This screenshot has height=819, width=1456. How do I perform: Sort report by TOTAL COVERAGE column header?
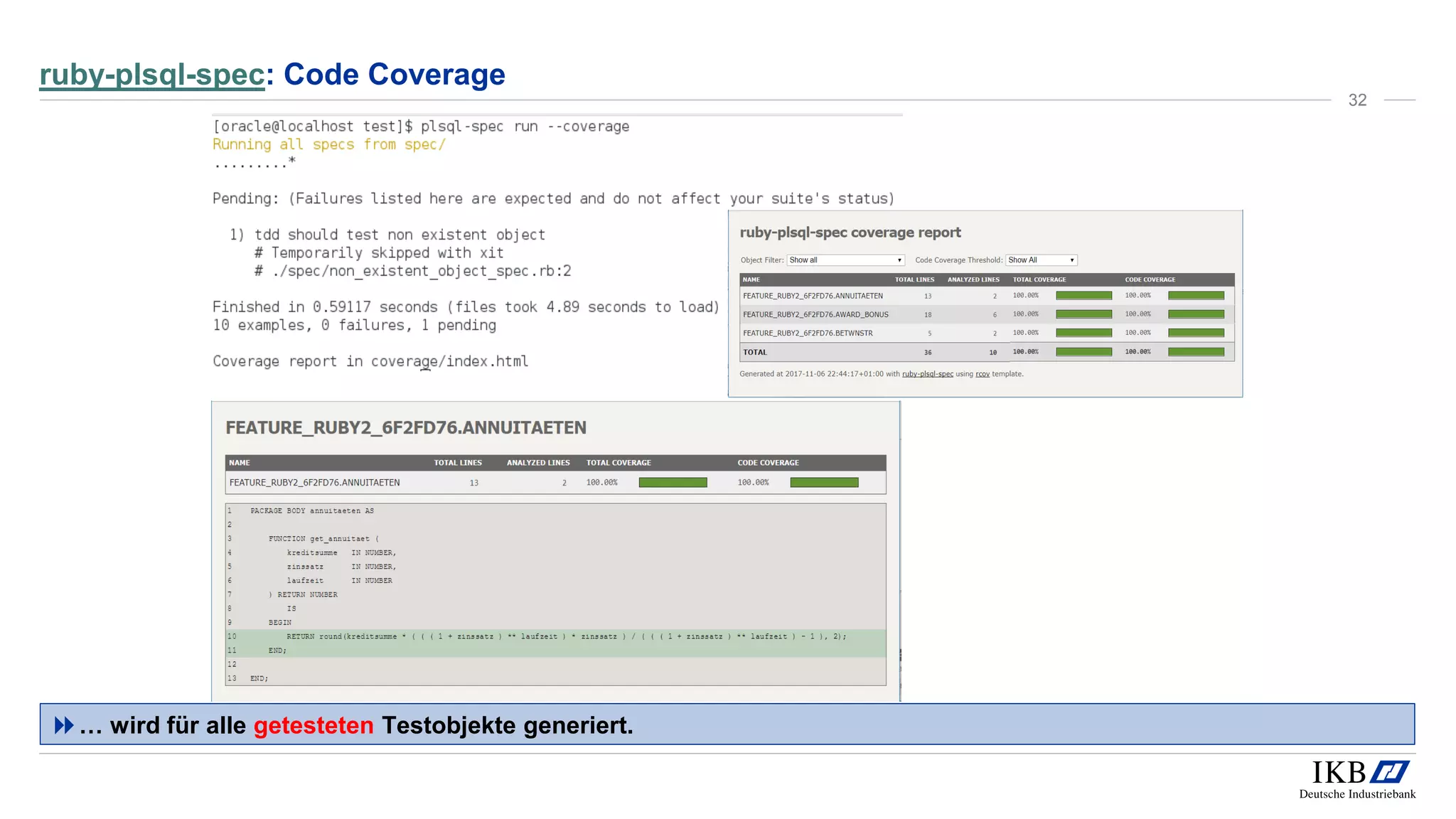1039,279
